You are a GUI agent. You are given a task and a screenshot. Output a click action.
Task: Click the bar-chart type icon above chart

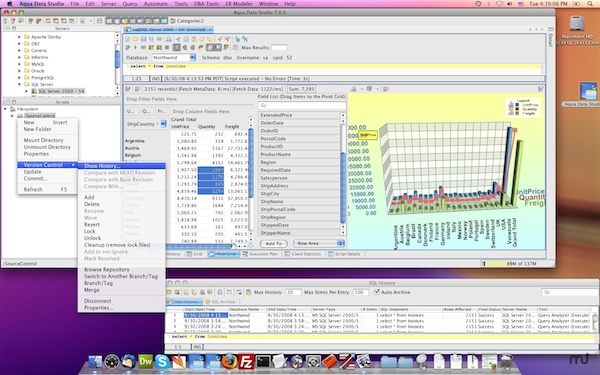click(354, 89)
